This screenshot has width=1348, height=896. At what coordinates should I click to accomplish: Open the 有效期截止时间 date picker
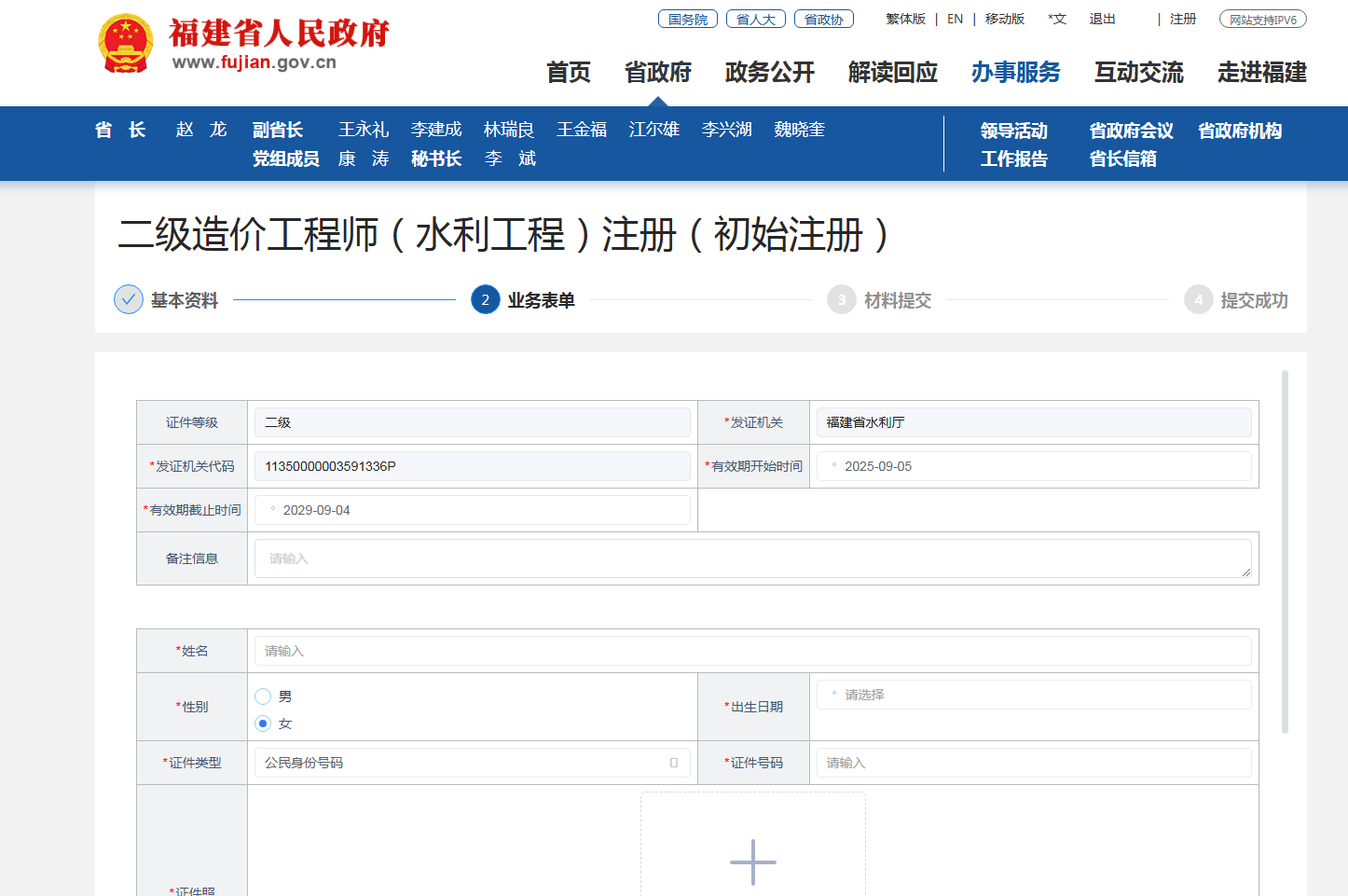[472, 510]
